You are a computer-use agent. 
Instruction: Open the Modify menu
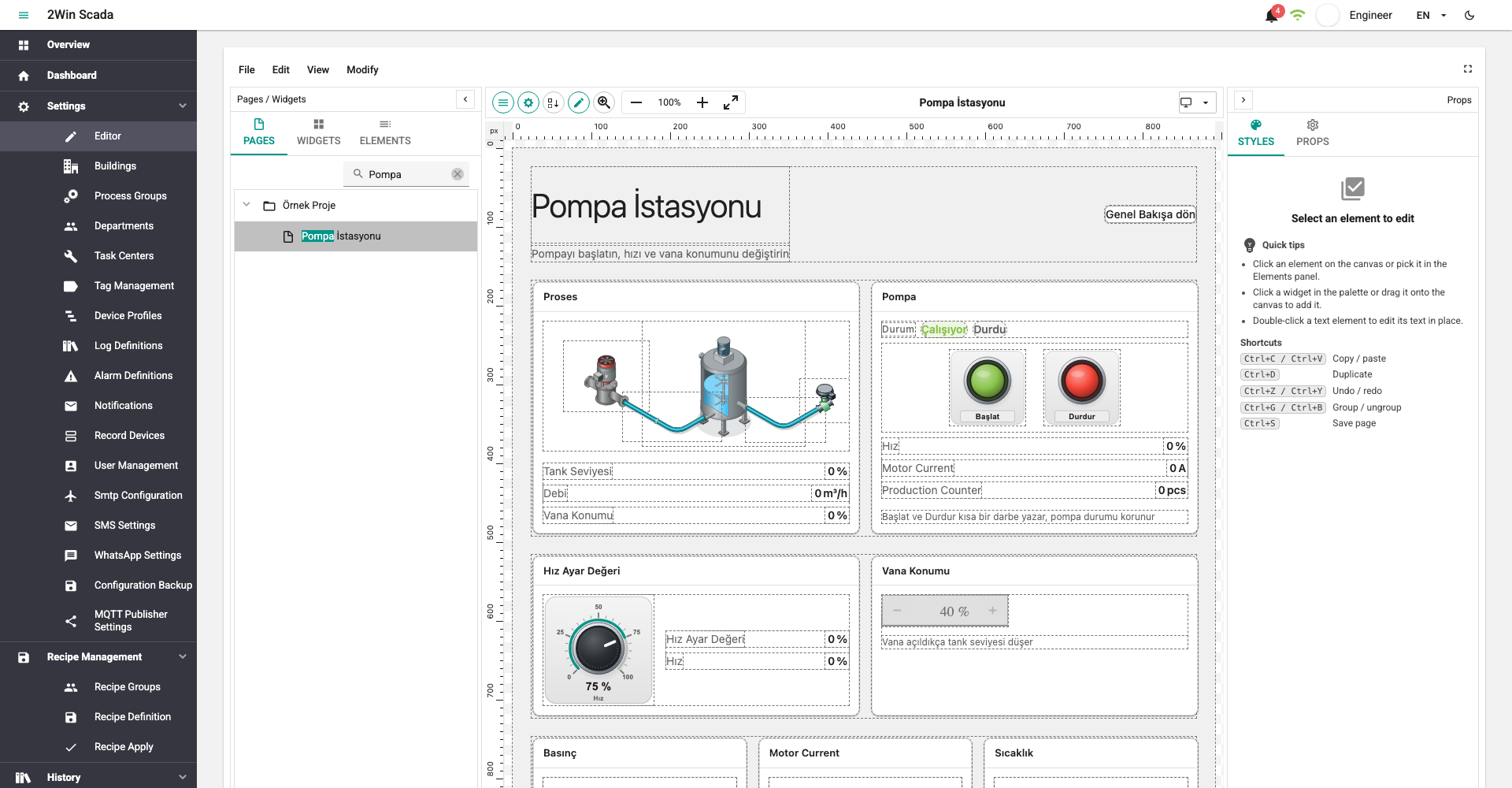pos(362,69)
